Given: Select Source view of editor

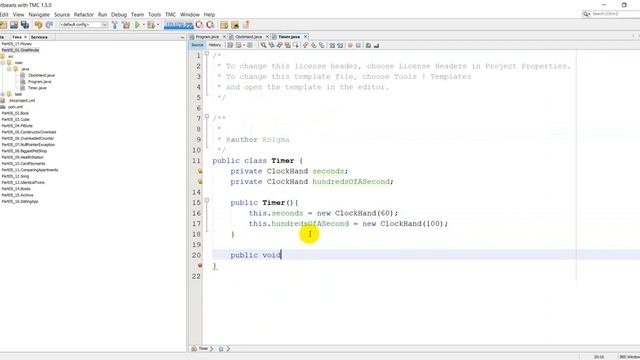Looking at the screenshot, I should coord(197,45).
